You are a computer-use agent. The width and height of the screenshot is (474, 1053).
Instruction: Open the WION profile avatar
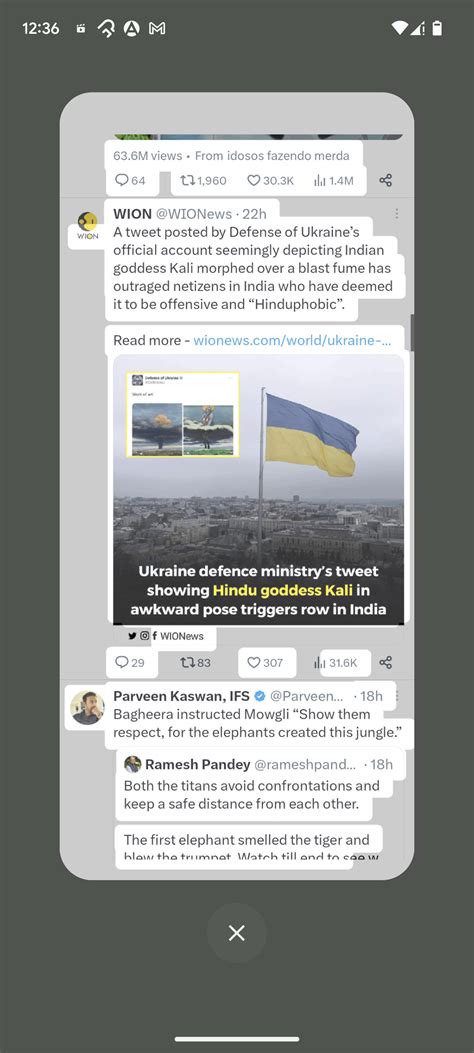click(x=87, y=226)
